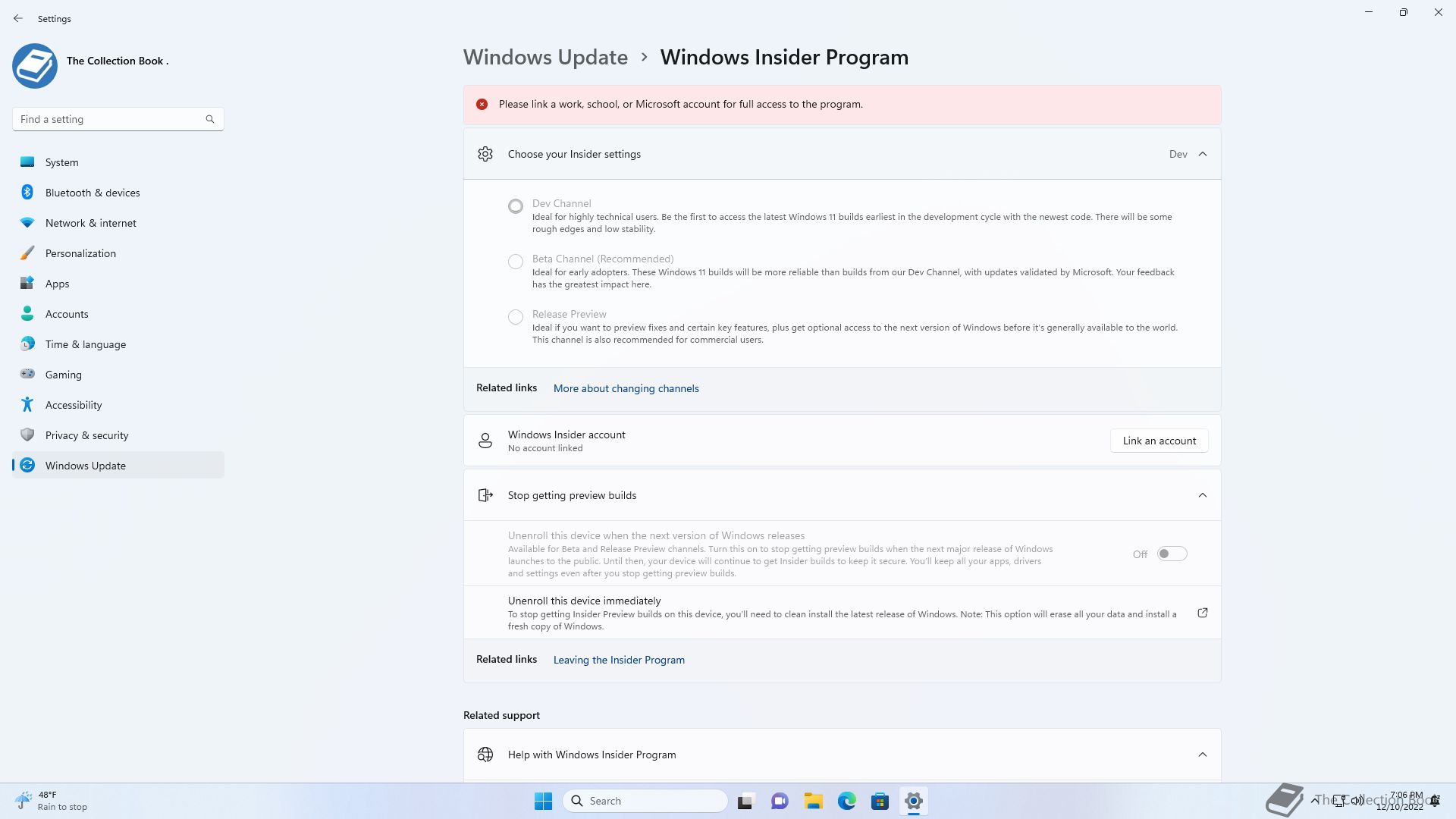The image size is (1456, 819).
Task: Click the Network wifi icon
Action: point(27,222)
